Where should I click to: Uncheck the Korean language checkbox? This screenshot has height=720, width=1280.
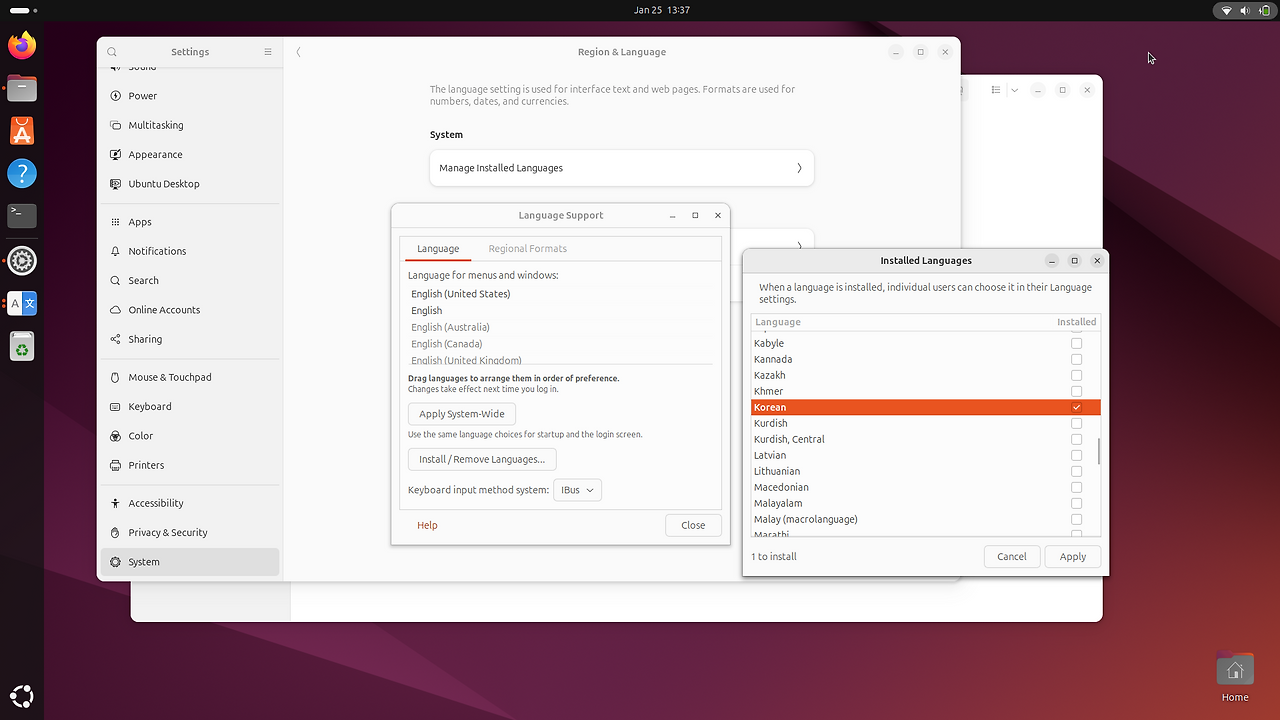(1076, 407)
